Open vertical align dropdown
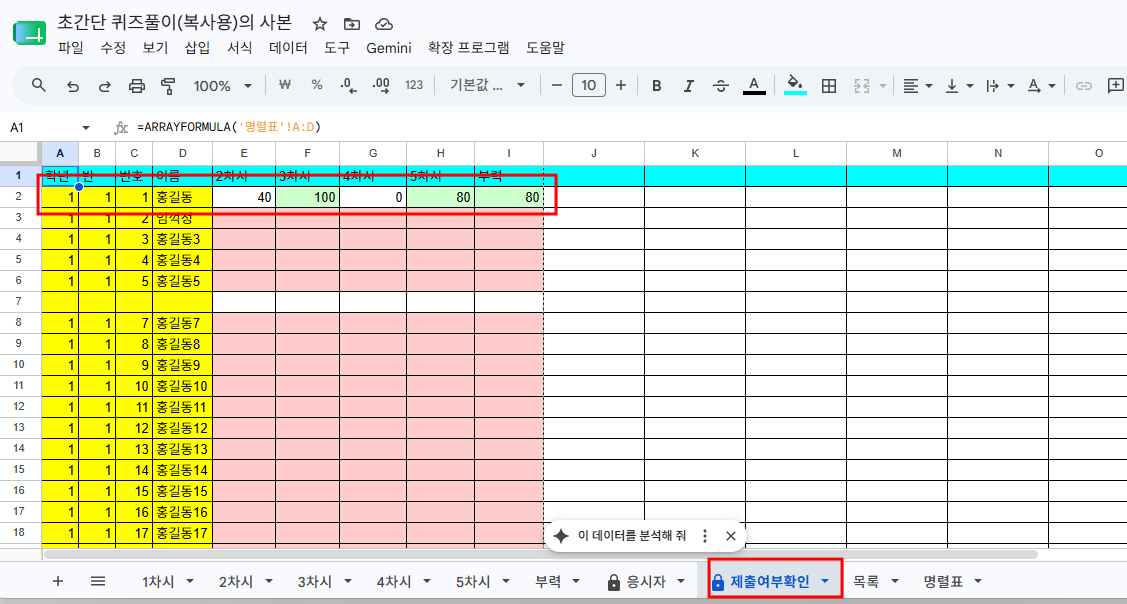Image resolution: width=1127 pixels, height=604 pixels. tap(960, 86)
